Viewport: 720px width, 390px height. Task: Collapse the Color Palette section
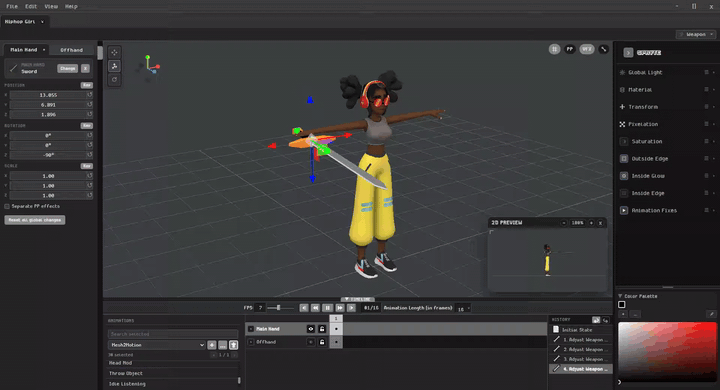pos(620,296)
